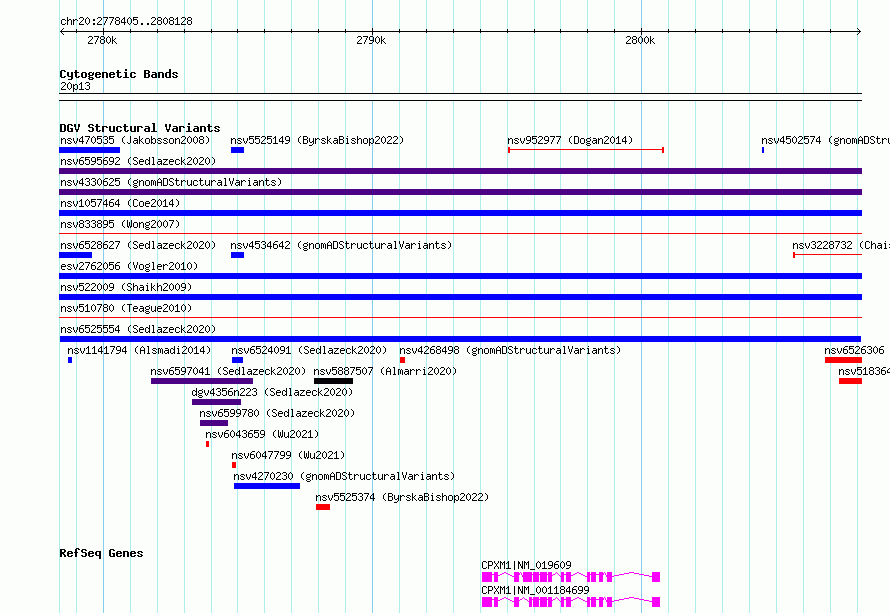Open the nsv518364 variant label
The width and height of the screenshot is (890, 613).
(x=864, y=371)
